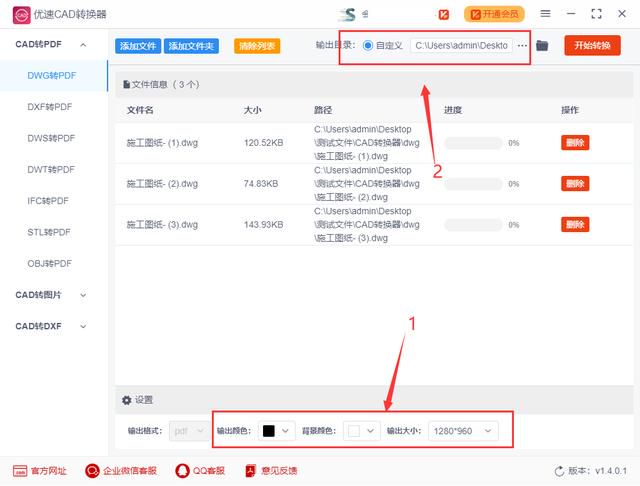Image resolution: width=640 pixels, height=486 pixels.
Task: Click the 文件名 column header
Action: [140, 110]
